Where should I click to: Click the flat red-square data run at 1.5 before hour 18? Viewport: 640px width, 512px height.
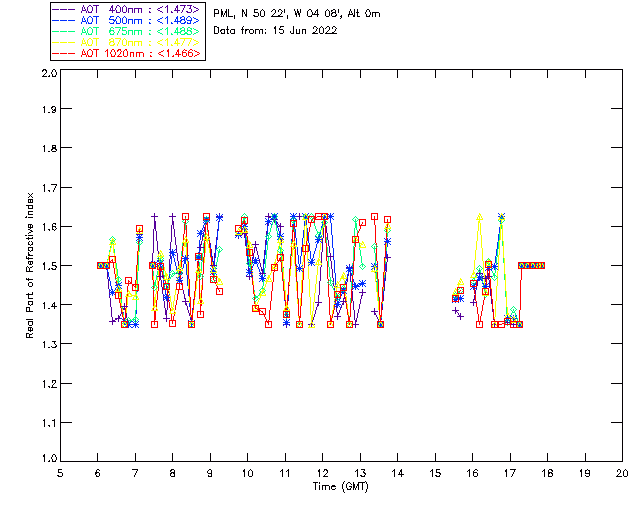click(x=532, y=265)
